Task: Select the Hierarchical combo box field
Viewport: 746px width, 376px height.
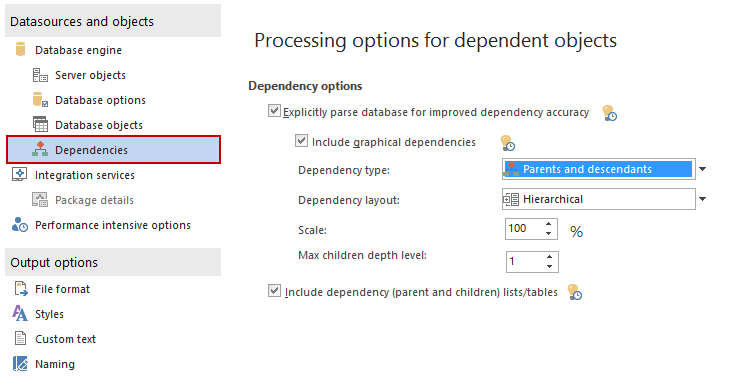Action: coord(599,199)
